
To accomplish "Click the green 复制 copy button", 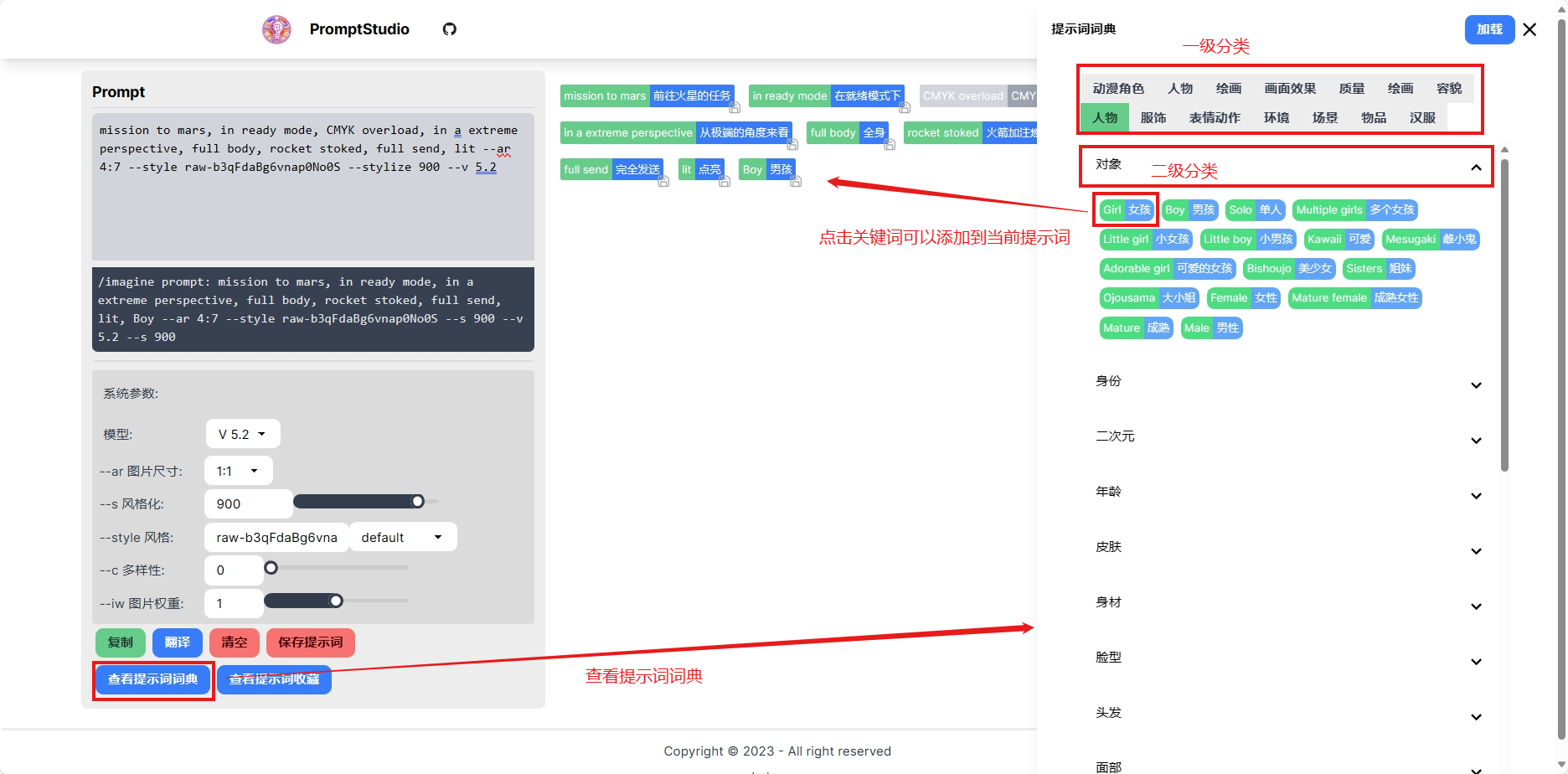I will (121, 642).
